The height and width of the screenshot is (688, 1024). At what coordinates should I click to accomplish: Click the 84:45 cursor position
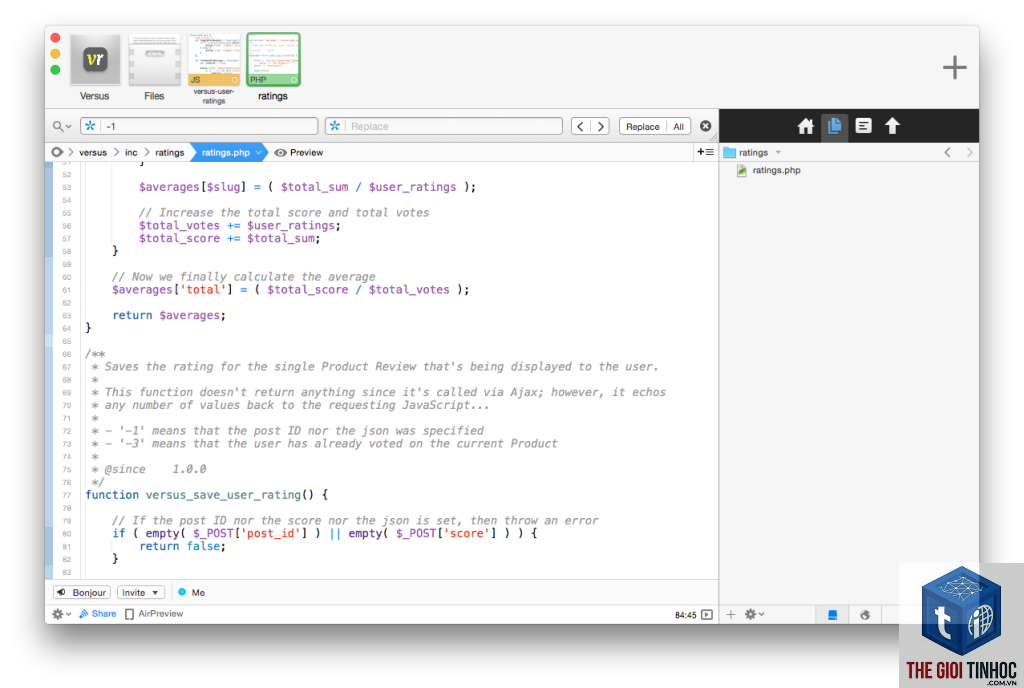tap(685, 615)
